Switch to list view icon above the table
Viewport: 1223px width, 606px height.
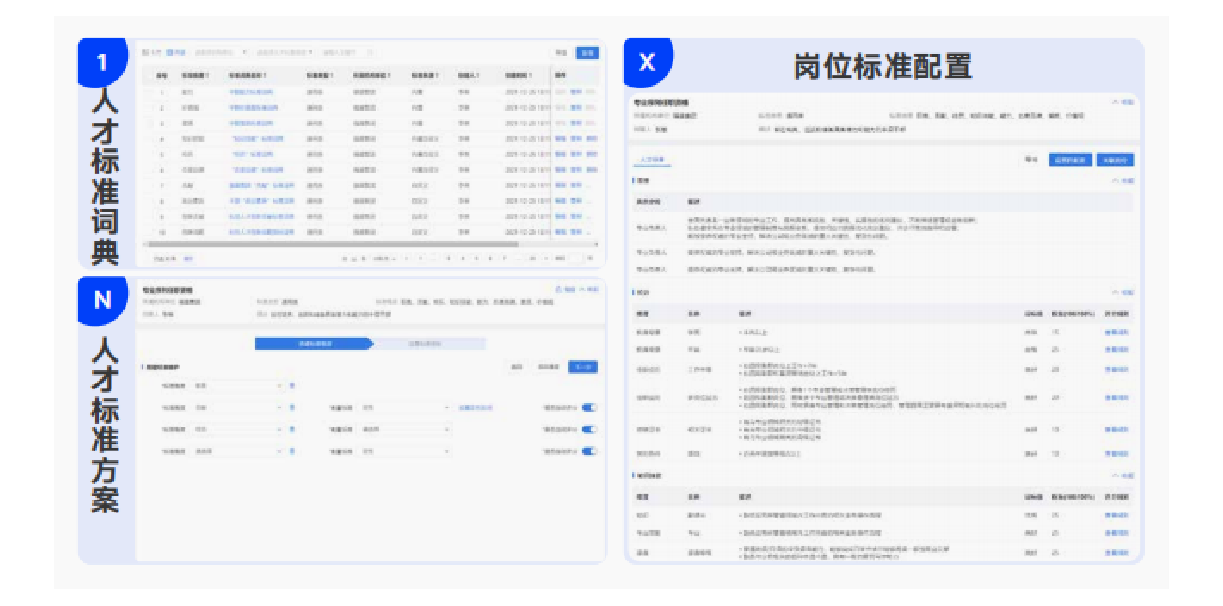[169, 52]
